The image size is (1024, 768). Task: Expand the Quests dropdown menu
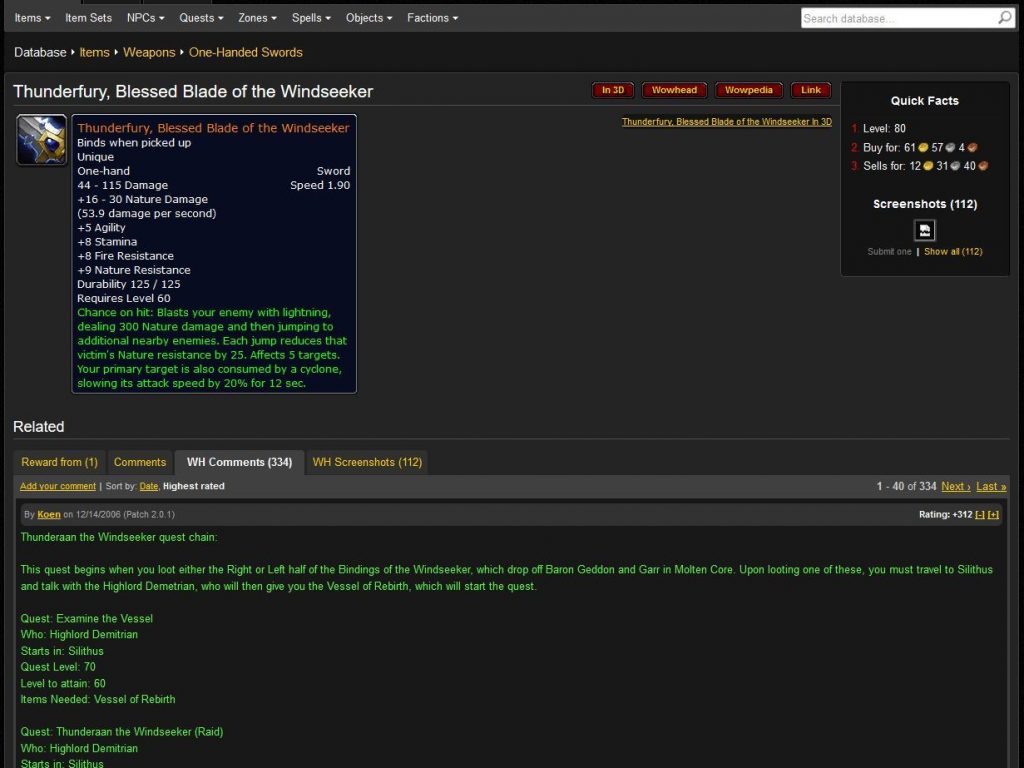pyautogui.click(x=201, y=18)
